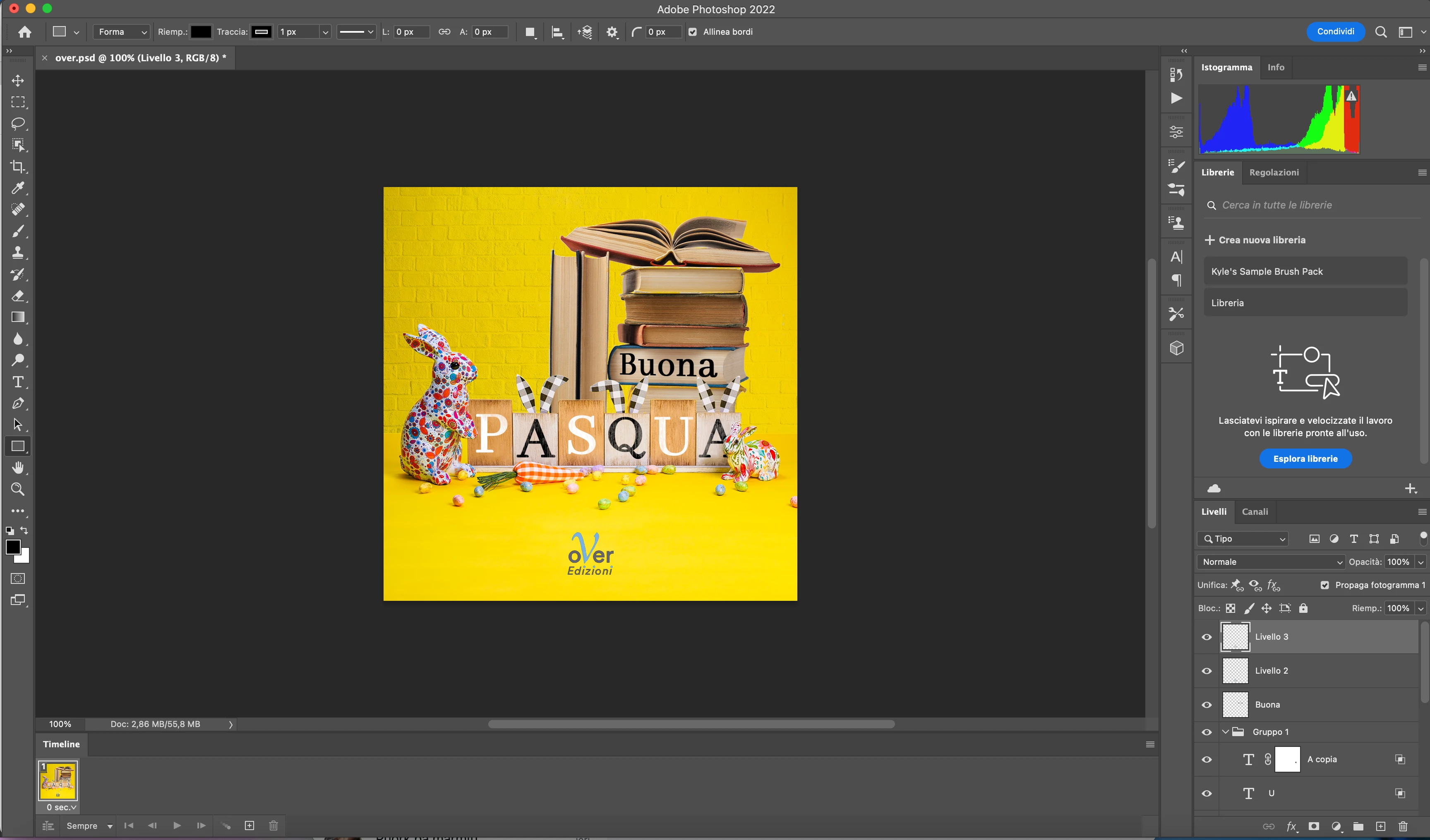Switch to the Canali tab
The width and height of the screenshot is (1430, 840).
click(x=1255, y=511)
